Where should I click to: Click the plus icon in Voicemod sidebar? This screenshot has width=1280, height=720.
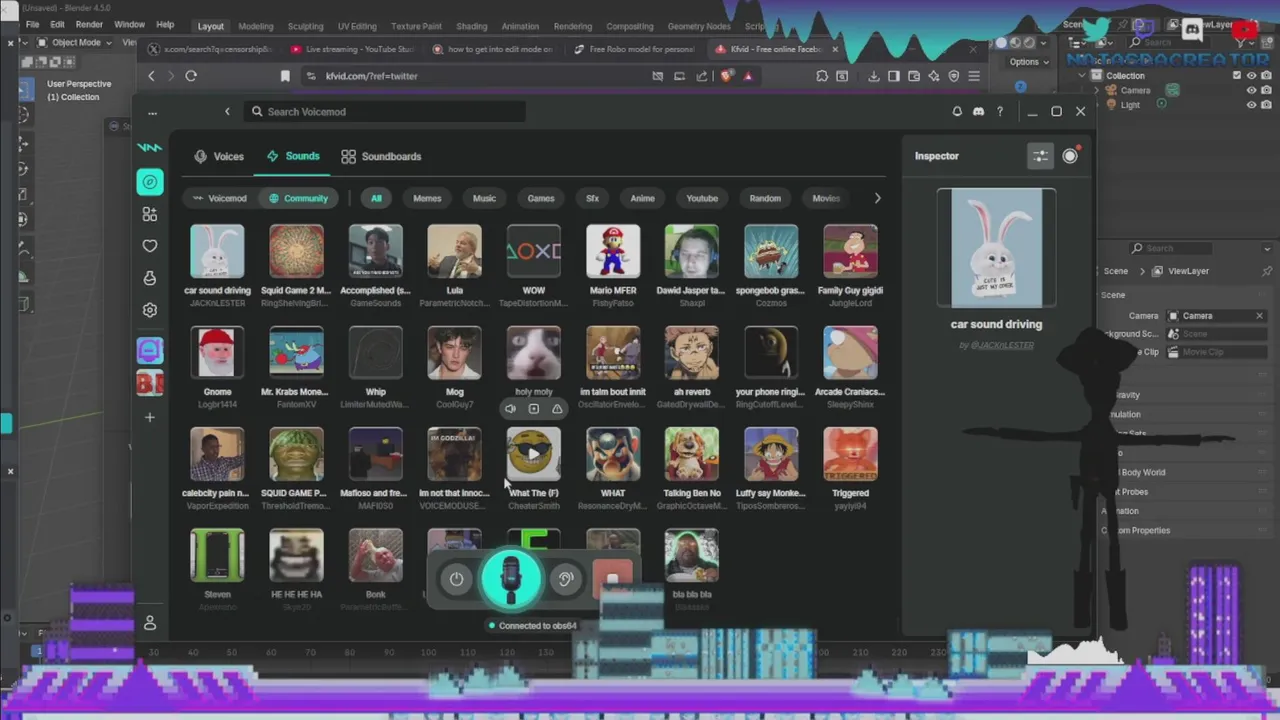[150, 417]
